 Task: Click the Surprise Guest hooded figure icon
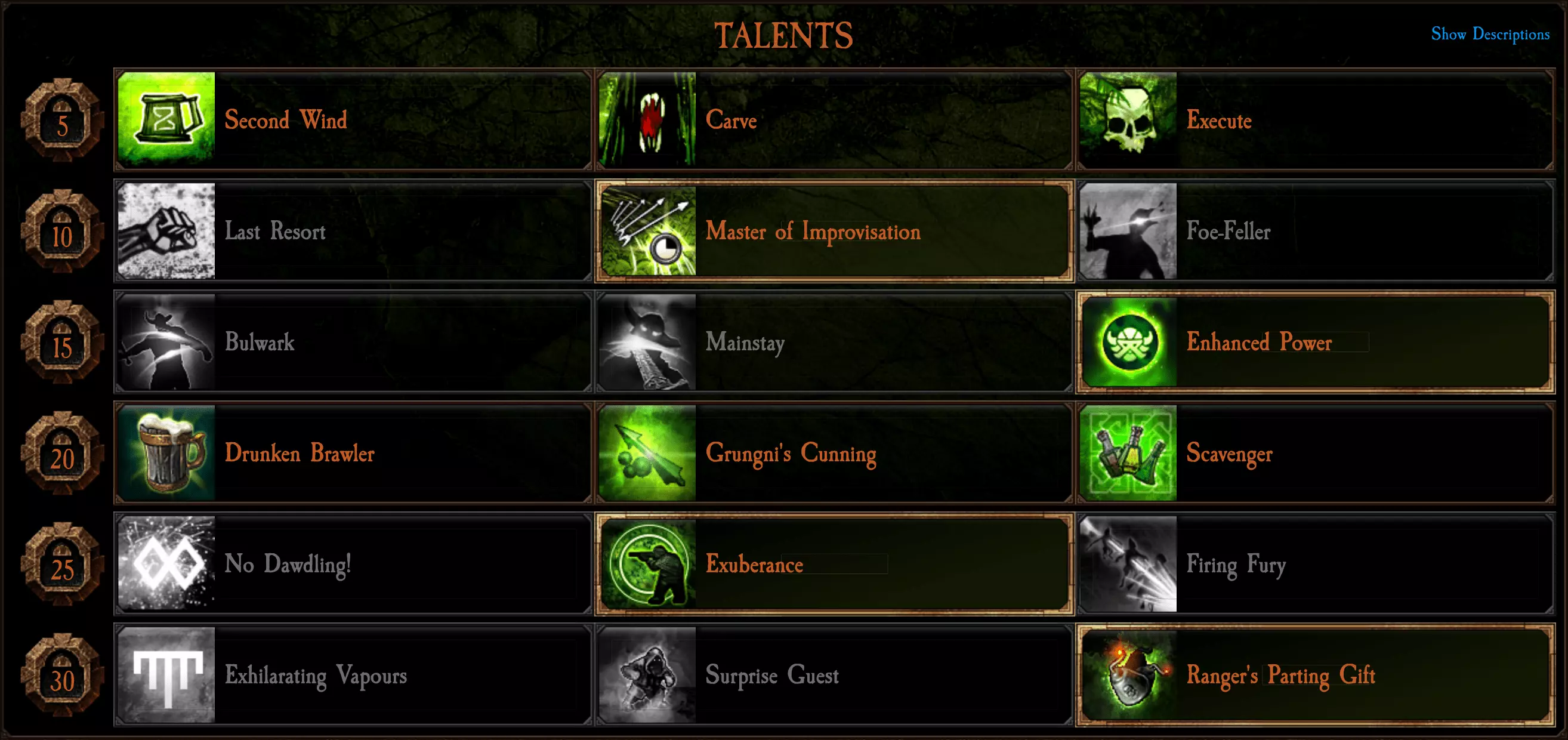click(647, 675)
